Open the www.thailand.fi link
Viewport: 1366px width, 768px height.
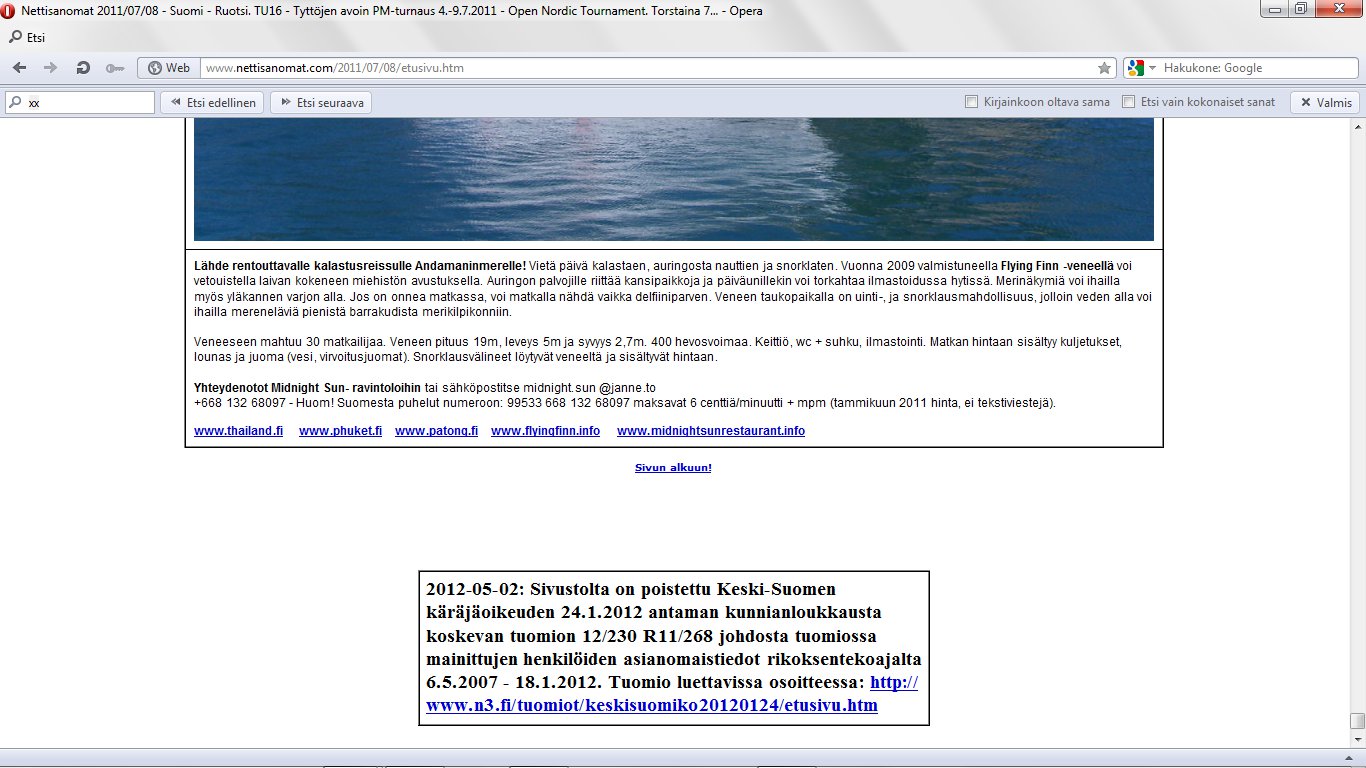click(238, 431)
